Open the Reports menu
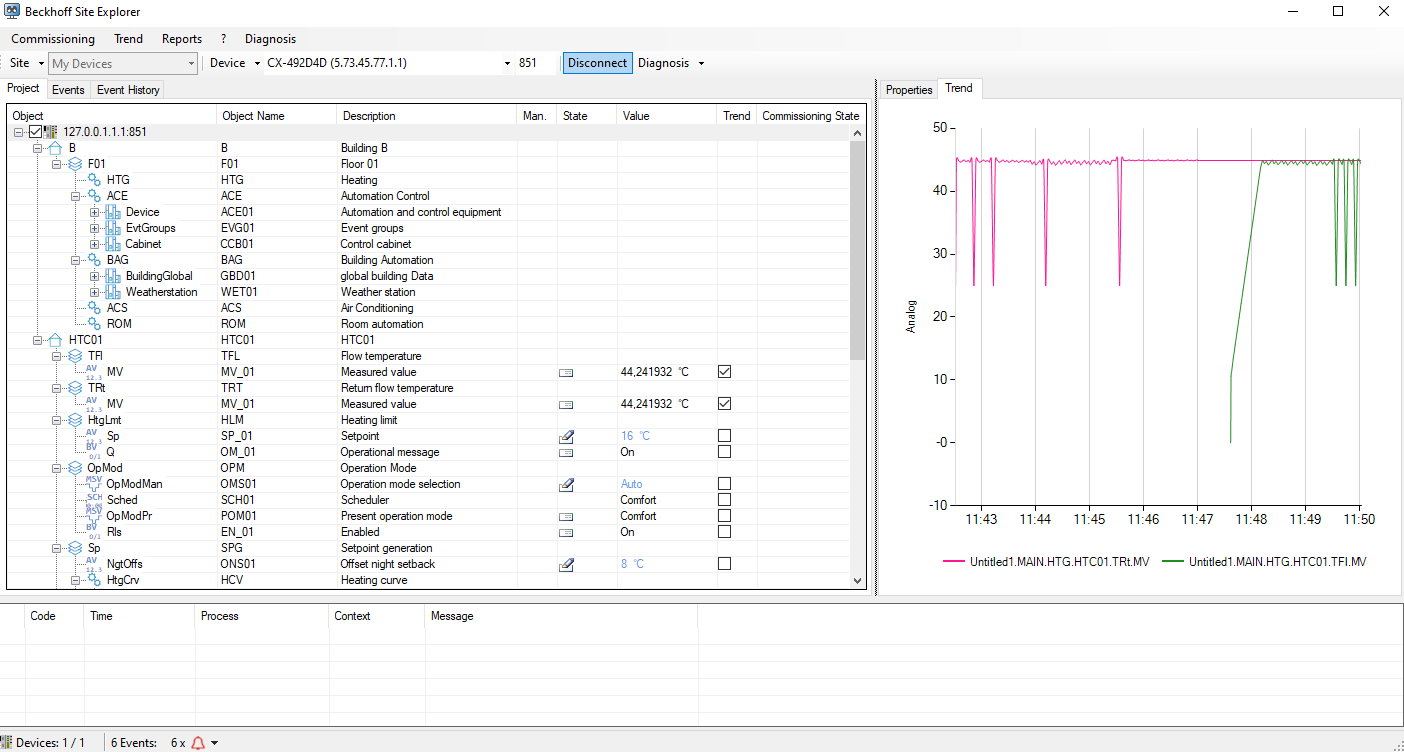This screenshot has width=1404, height=752. coord(182,39)
